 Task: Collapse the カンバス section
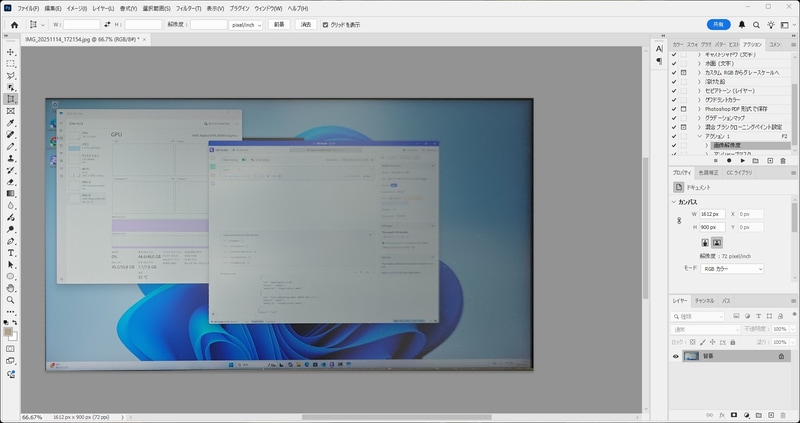674,202
